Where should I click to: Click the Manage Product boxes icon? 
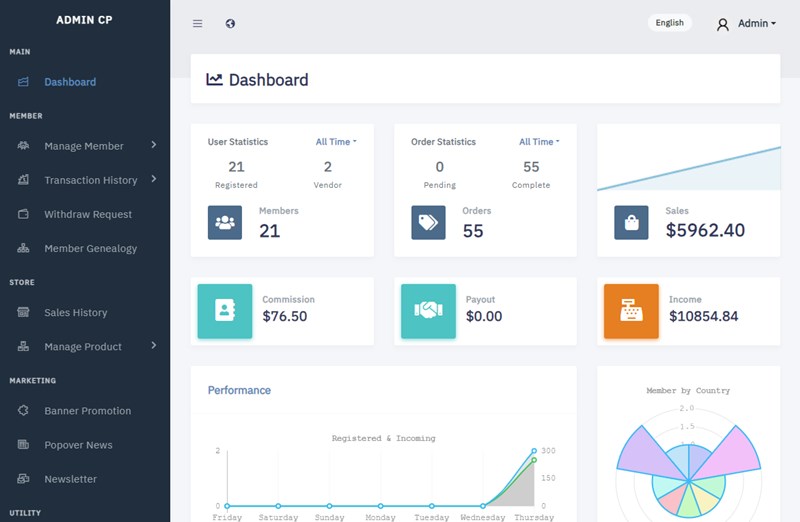tap(23, 346)
